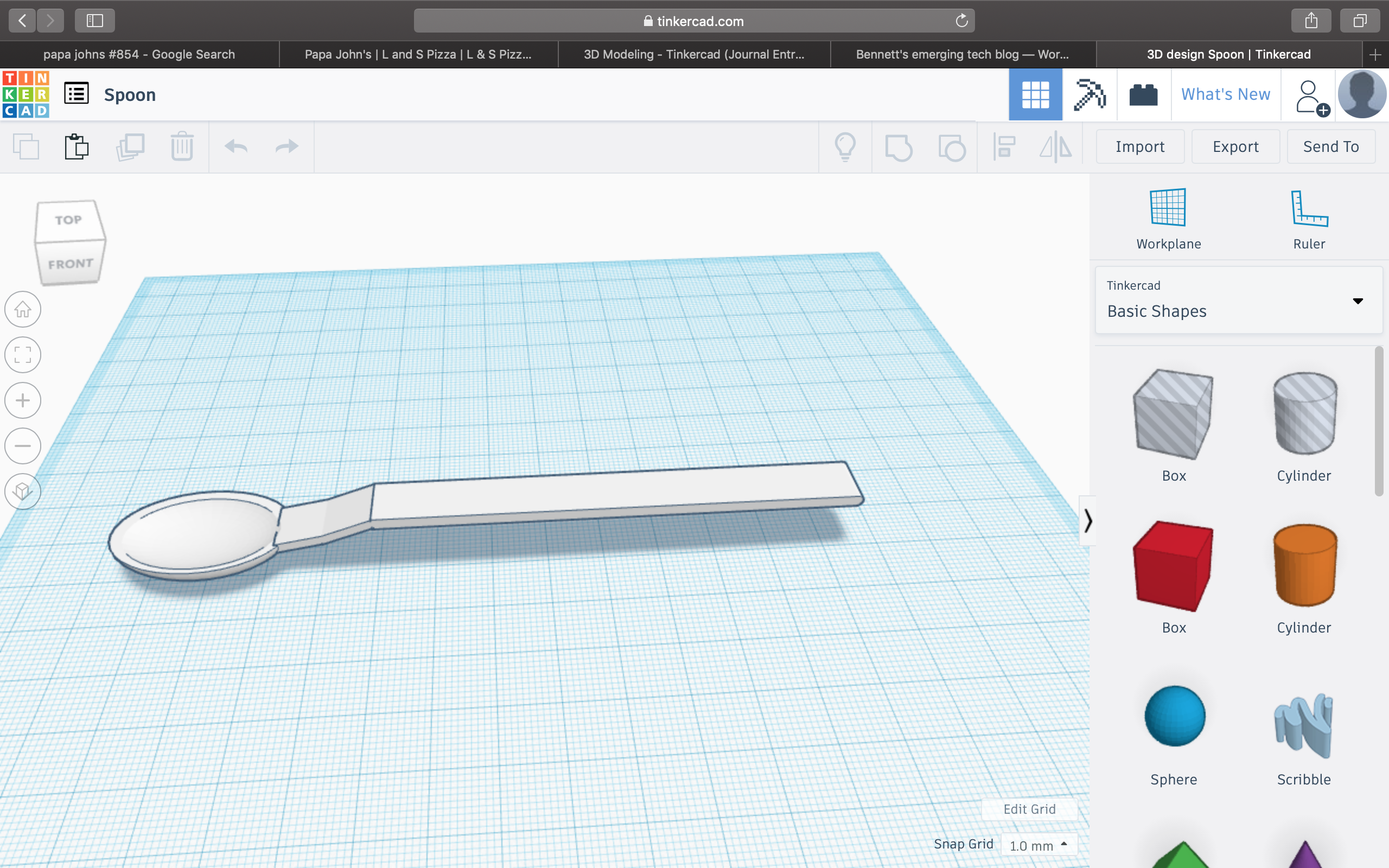This screenshot has height=868, width=1389.
Task: Click the Duplicate and repeat icon
Action: pos(130,147)
